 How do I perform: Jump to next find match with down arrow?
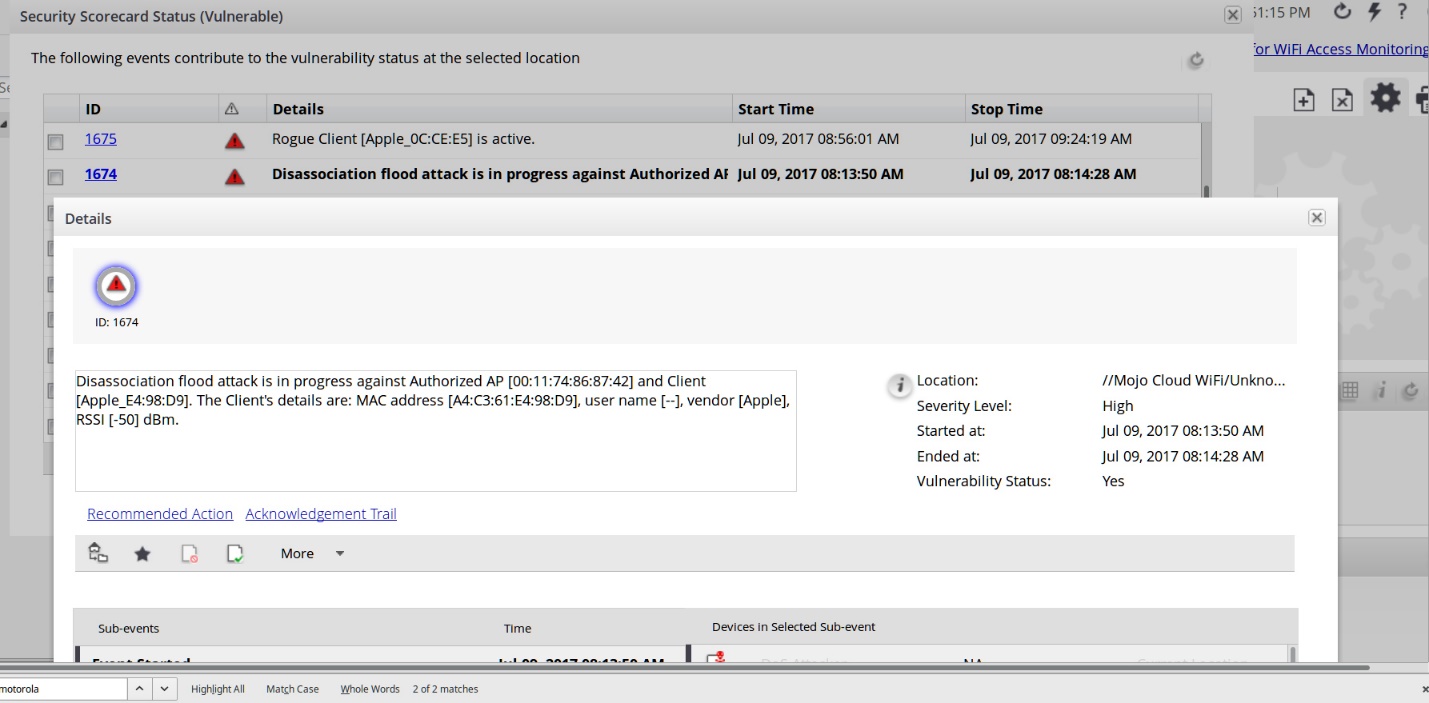coord(164,689)
